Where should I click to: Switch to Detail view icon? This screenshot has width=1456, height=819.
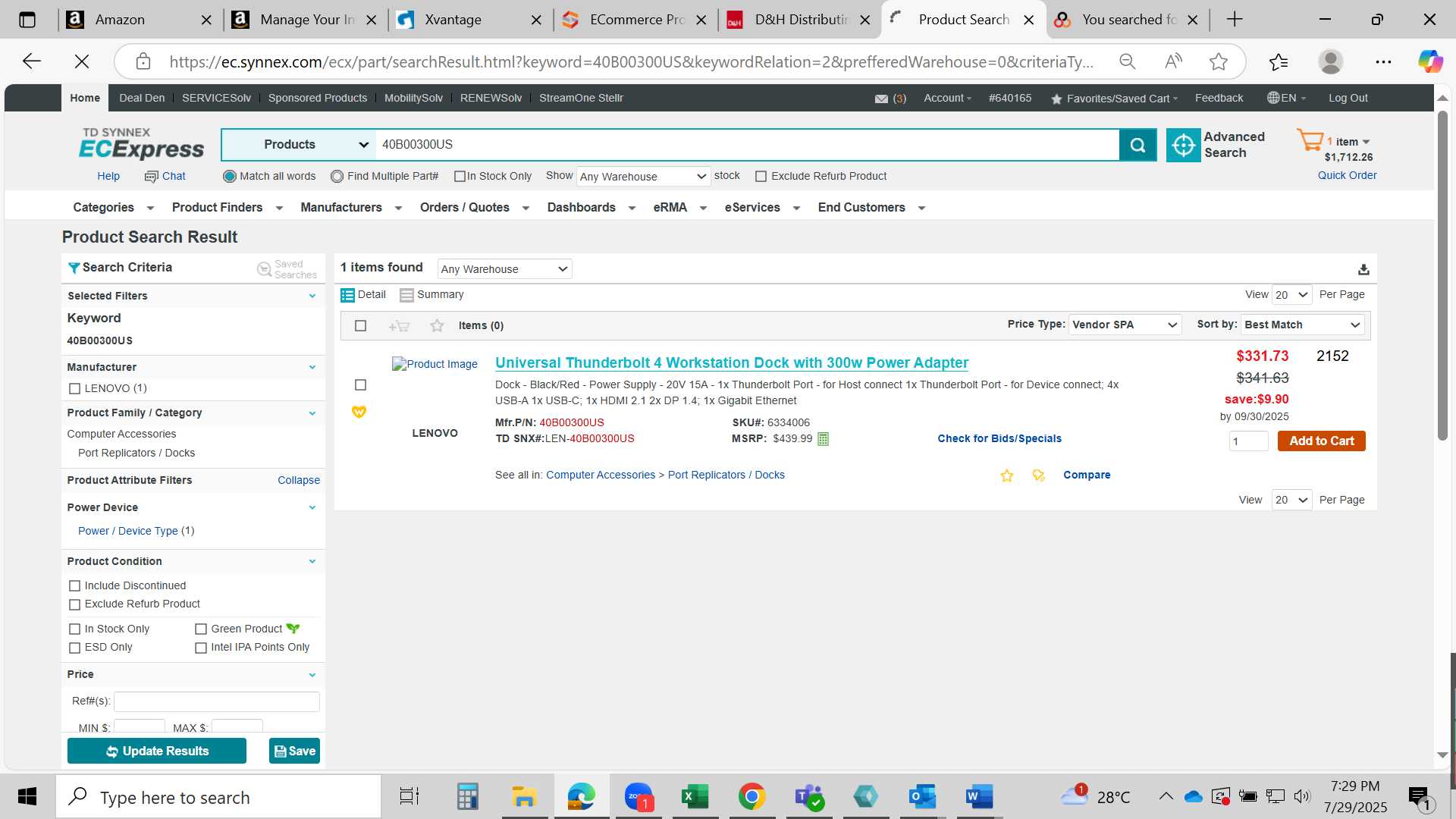click(x=347, y=295)
